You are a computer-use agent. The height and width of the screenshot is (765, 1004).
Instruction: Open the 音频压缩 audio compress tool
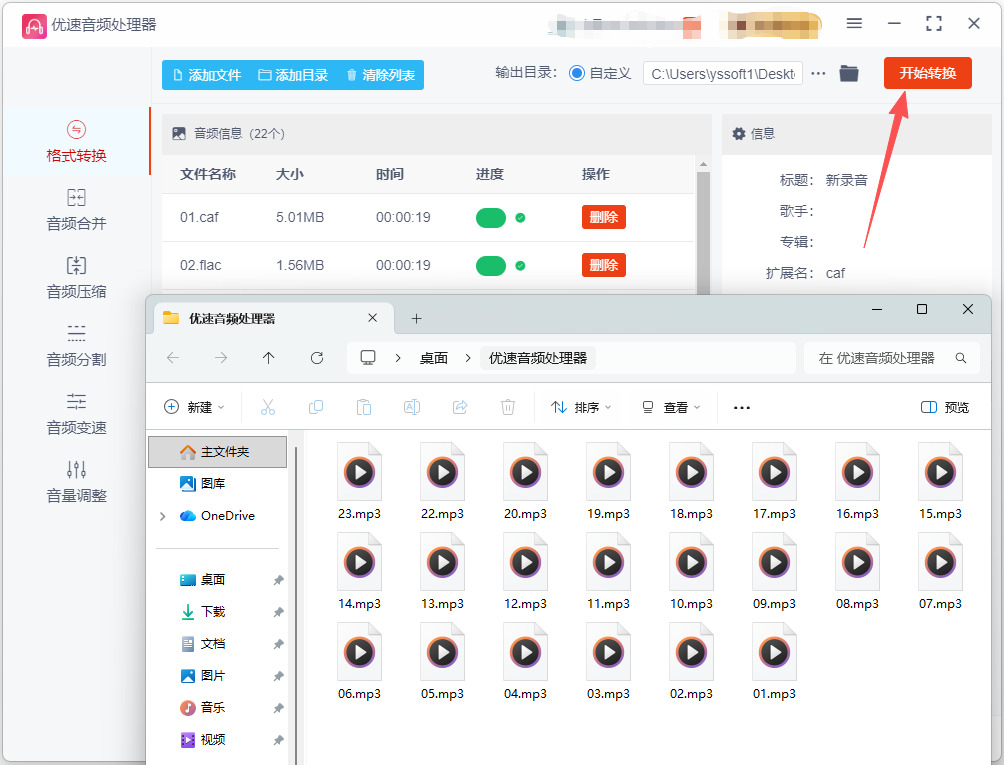coord(76,277)
